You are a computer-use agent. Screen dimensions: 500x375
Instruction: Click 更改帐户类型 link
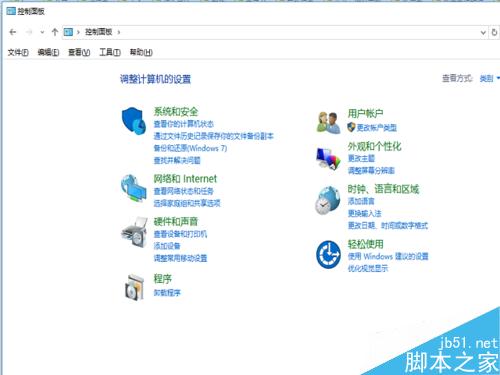[377, 127]
